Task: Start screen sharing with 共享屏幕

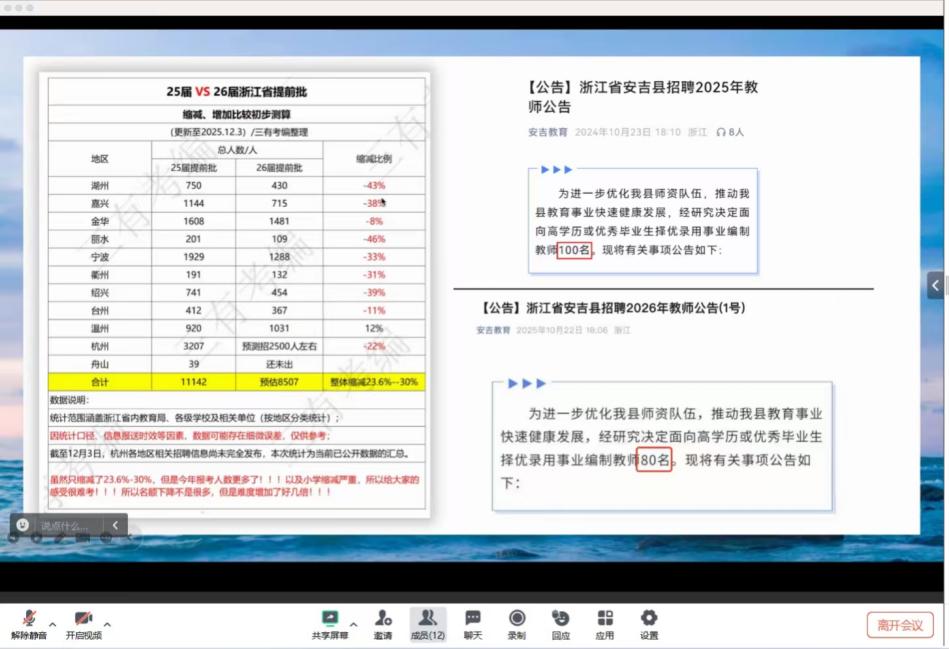Action: click(329, 624)
